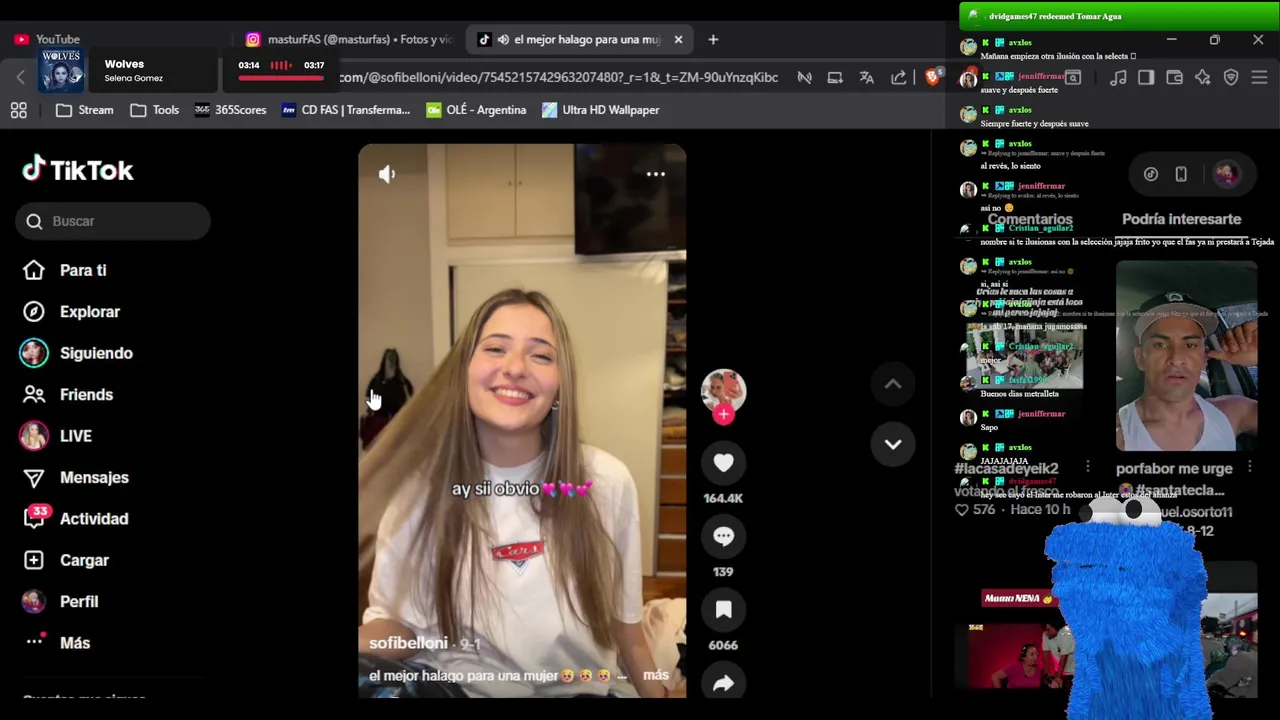Click the cast/install screen icon in address bar
This screenshot has width=1280, height=720.
(835, 77)
